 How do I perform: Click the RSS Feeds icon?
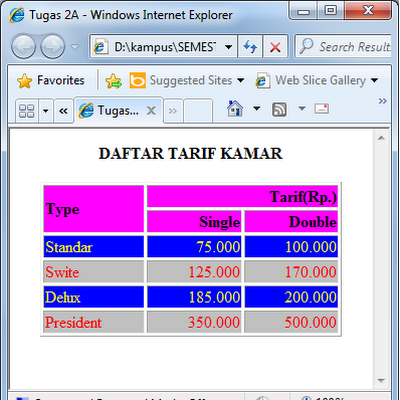pyautogui.click(x=279, y=109)
